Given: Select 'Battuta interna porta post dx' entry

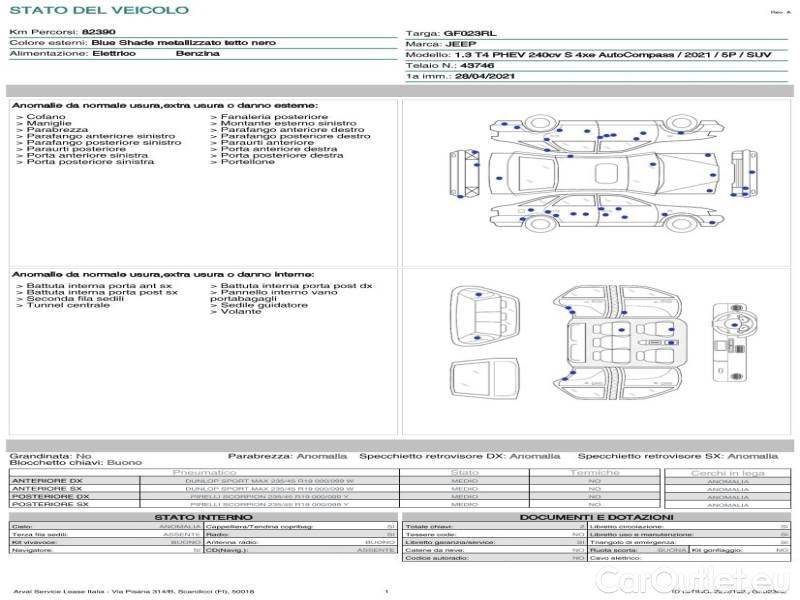Looking at the screenshot, I should coord(297,286).
